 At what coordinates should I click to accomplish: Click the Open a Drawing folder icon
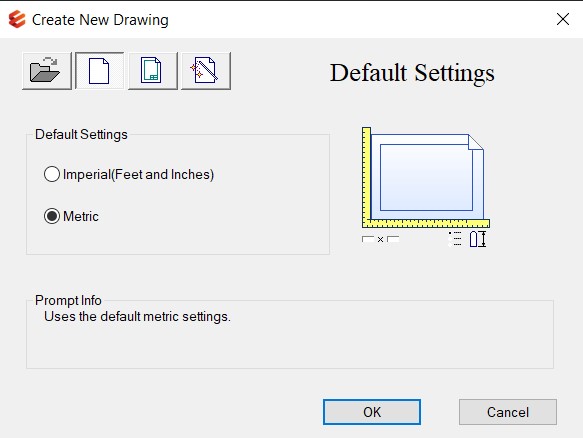pyautogui.click(x=47, y=71)
